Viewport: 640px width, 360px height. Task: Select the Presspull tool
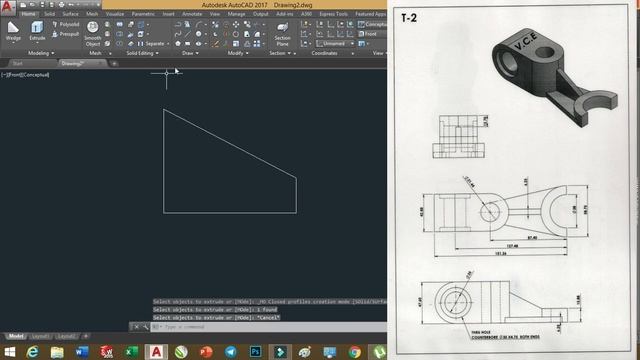(66, 34)
